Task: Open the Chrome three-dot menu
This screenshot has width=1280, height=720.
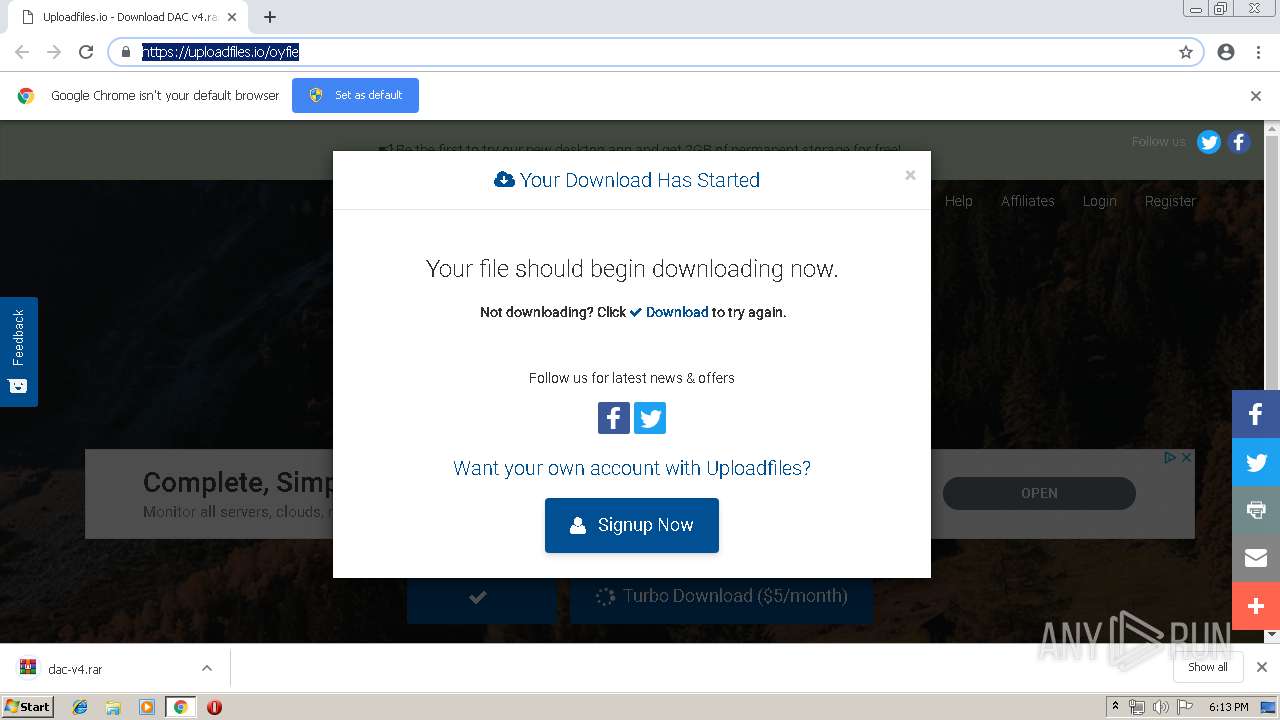Action: coord(1258,52)
